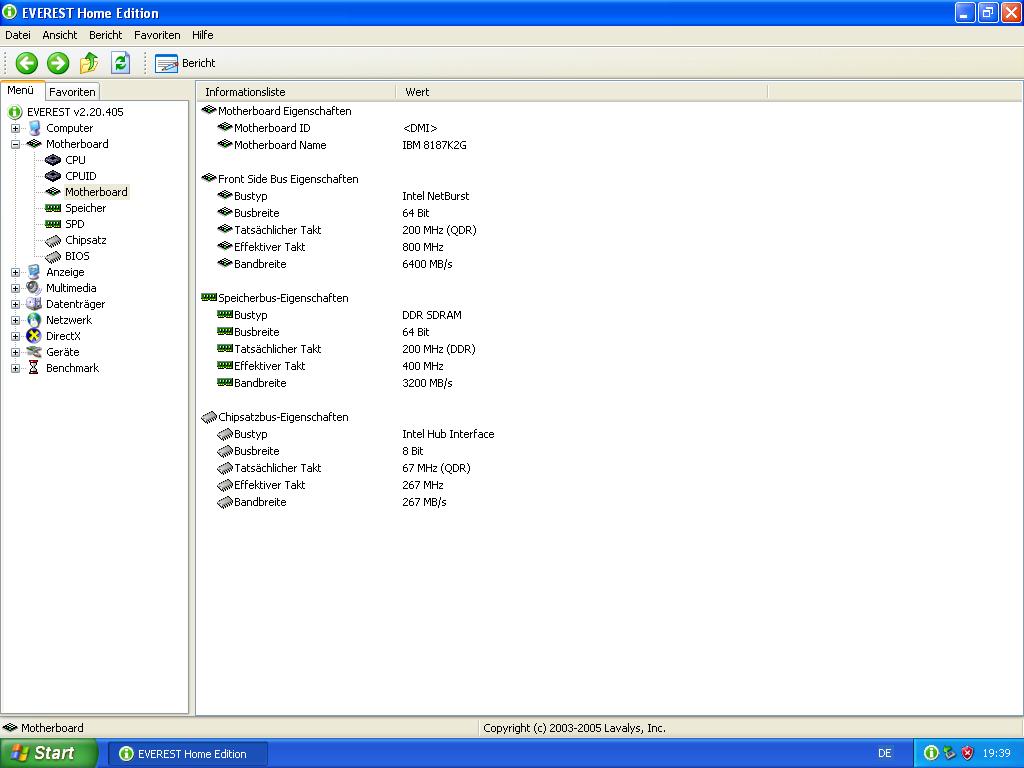Viewport: 1024px width, 768px height.
Task: Click the Geräte devices icon
Action: [x=34, y=352]
